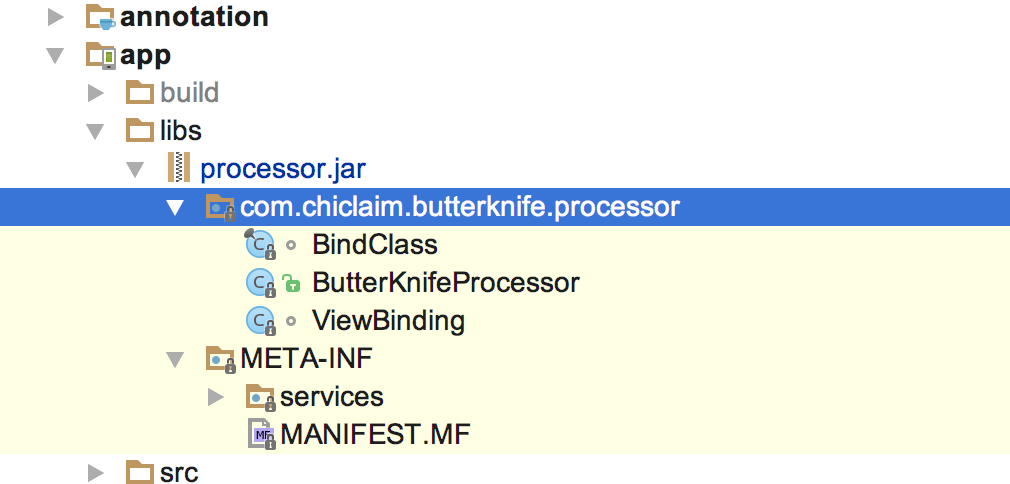The height and width of the screenshot is (484, 1010).
Task: Collapse the processor.jar node
Action: click(x=135, y=169)
